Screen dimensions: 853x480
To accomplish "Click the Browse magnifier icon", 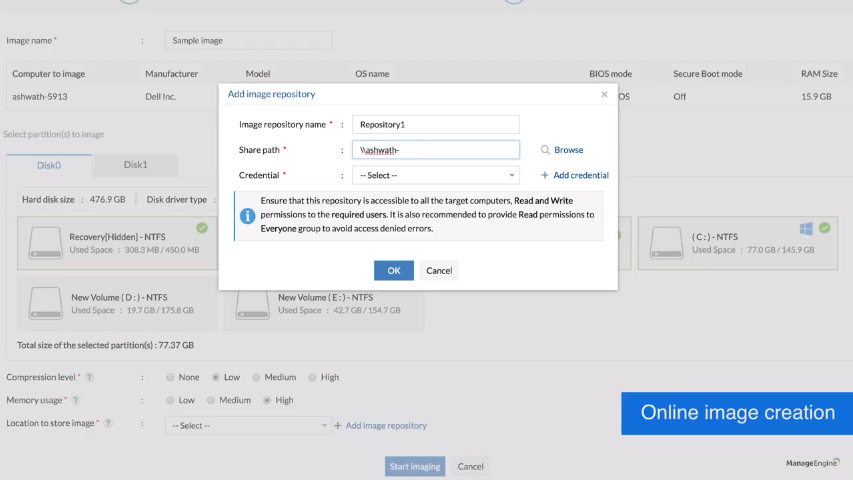I will (x=545, y=150).
